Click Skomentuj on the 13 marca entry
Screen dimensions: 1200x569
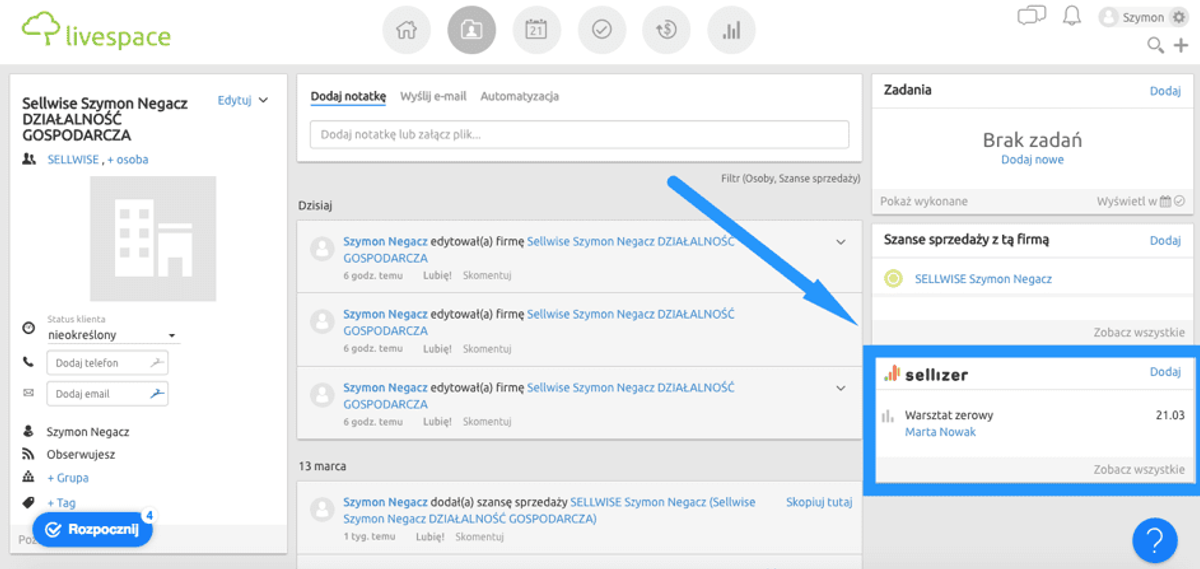(x=480, y=537)
